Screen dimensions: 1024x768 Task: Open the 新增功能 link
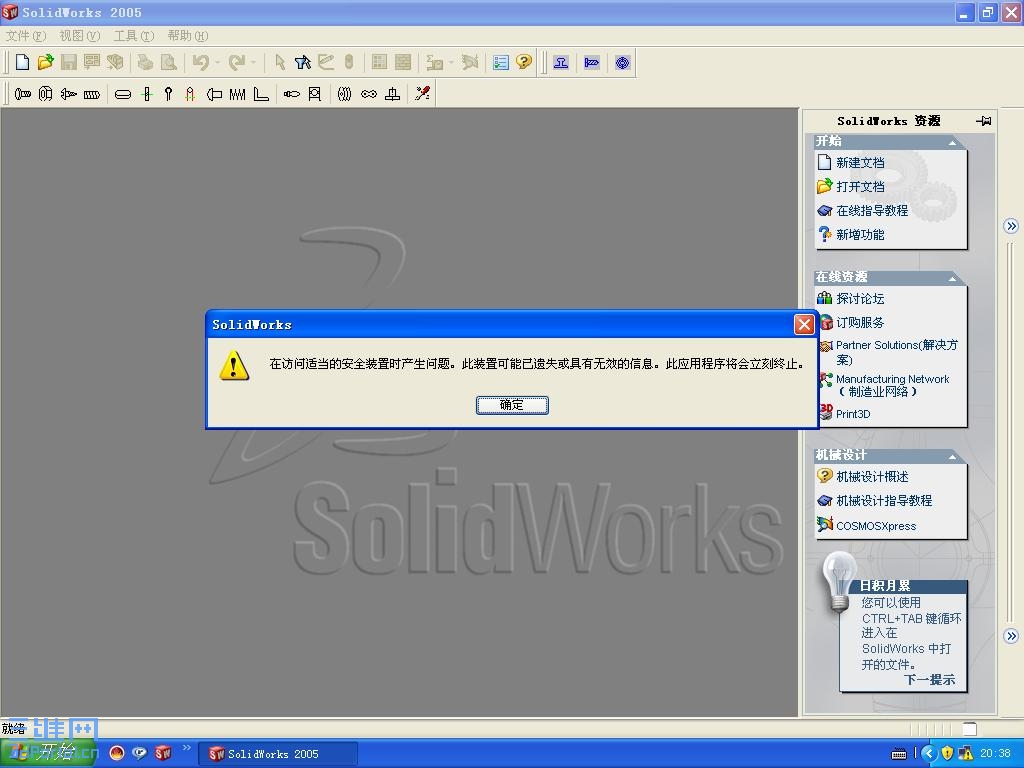860,234
